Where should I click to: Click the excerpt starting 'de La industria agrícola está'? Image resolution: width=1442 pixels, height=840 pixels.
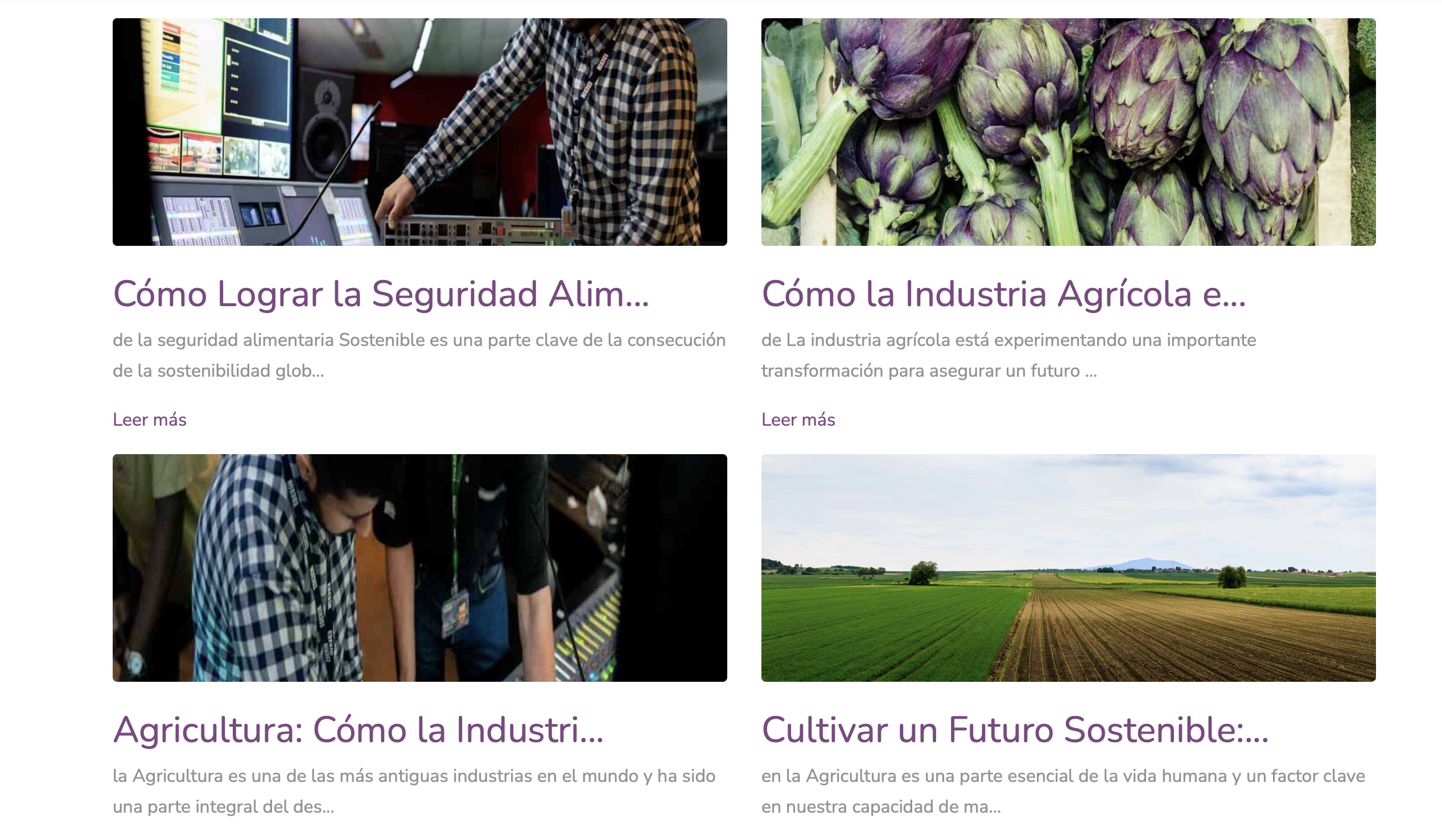coord(1008,355)
